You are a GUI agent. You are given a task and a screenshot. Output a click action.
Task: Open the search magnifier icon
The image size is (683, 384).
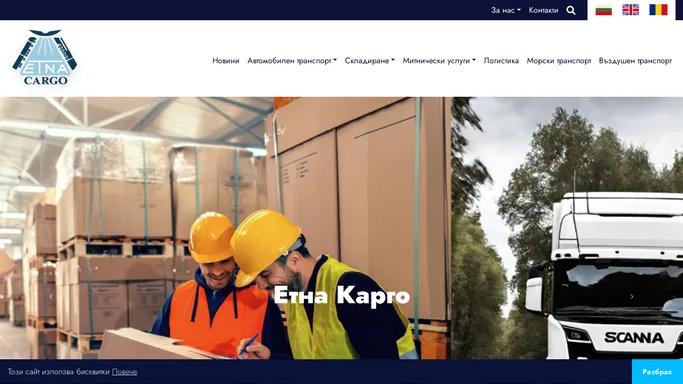pos(571,10)
